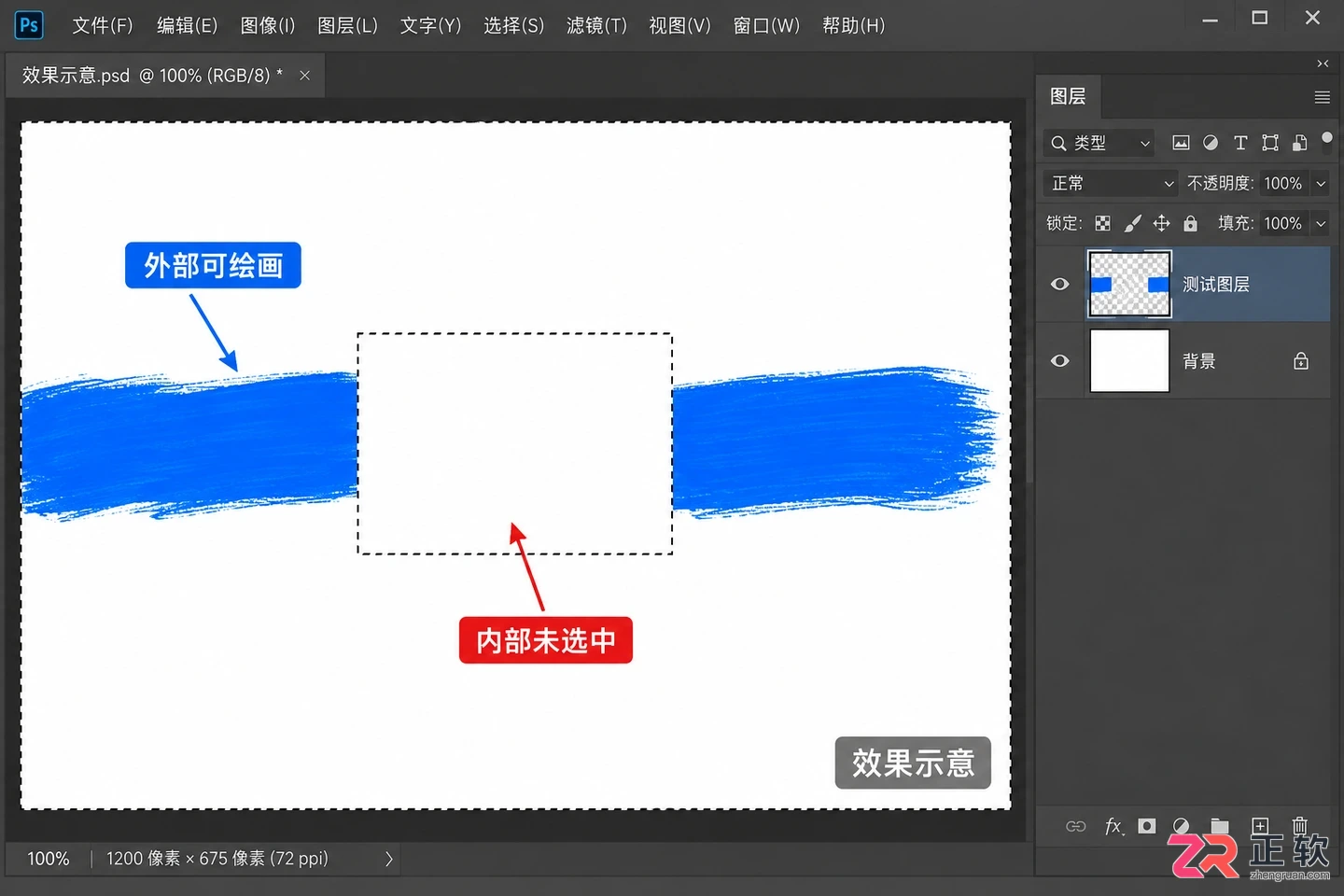Toggle lock all padlock in 锁定 row

pyautogui.click(x=1190, y=223)
